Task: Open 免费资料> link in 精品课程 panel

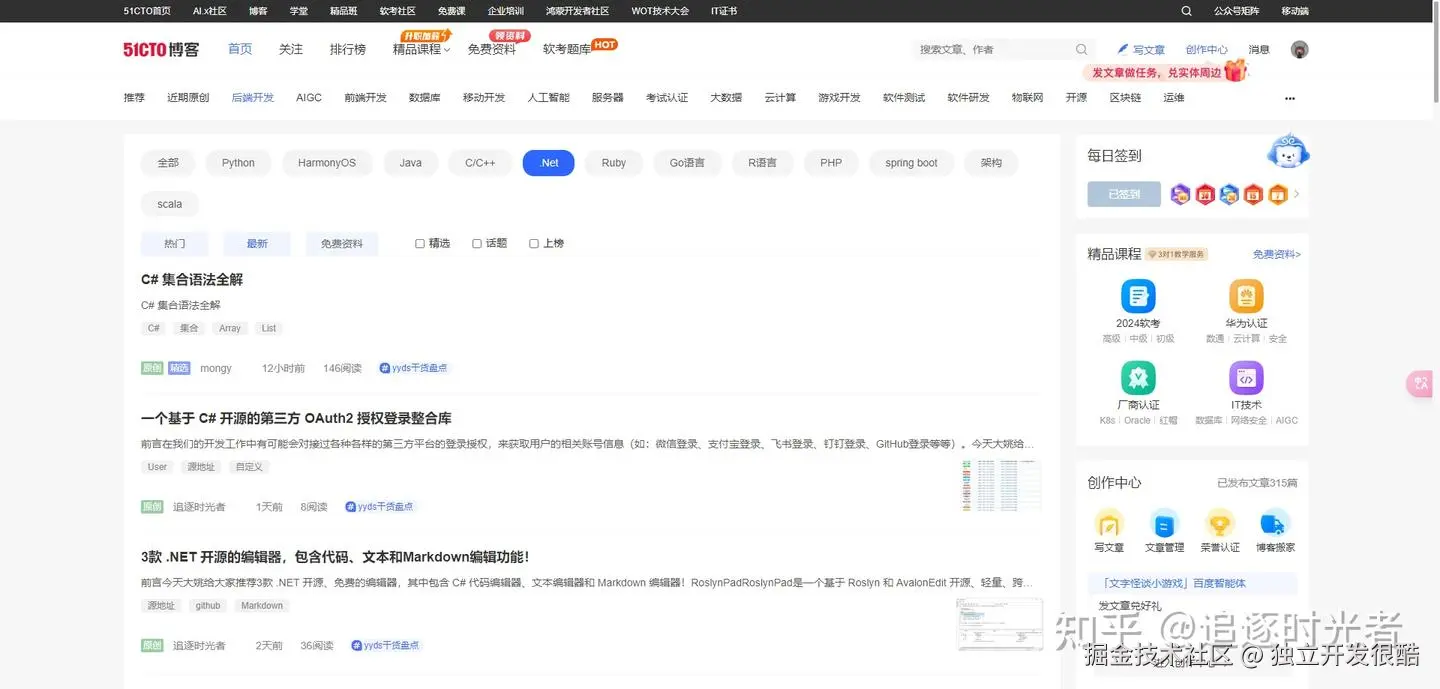Action: pos(1277,254)
